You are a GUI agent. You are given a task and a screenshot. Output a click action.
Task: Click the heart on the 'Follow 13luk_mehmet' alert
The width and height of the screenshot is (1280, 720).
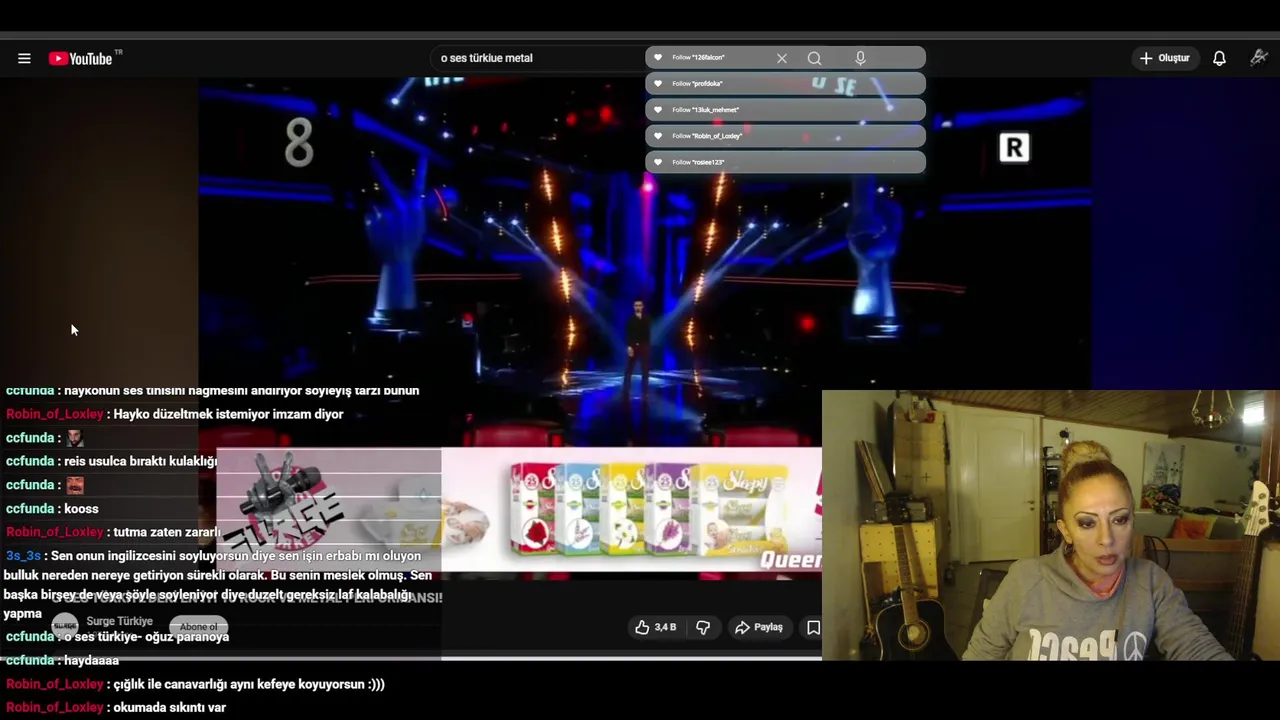point(658,109)
